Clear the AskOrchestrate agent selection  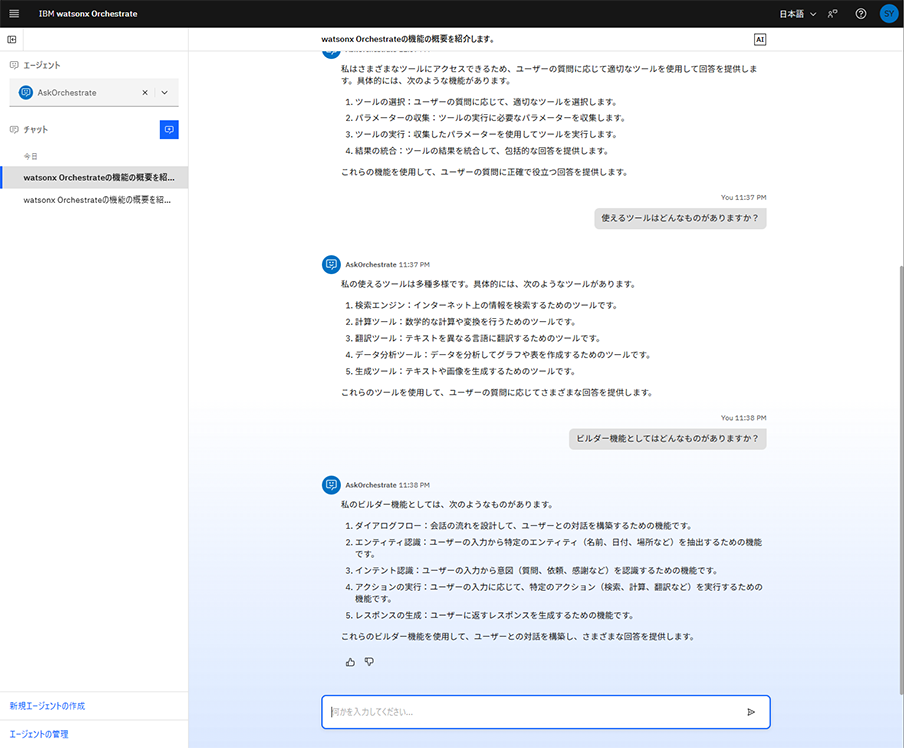pyautogui.click(x=144, y=93)
